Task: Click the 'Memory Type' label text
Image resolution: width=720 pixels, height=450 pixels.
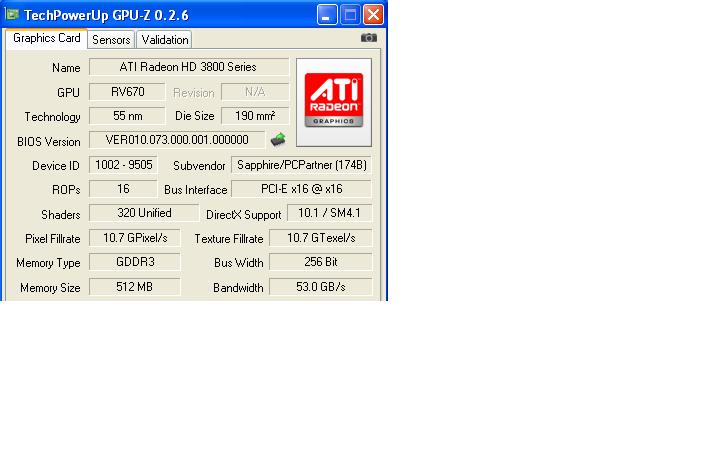Action: click(x=48, y=263)
